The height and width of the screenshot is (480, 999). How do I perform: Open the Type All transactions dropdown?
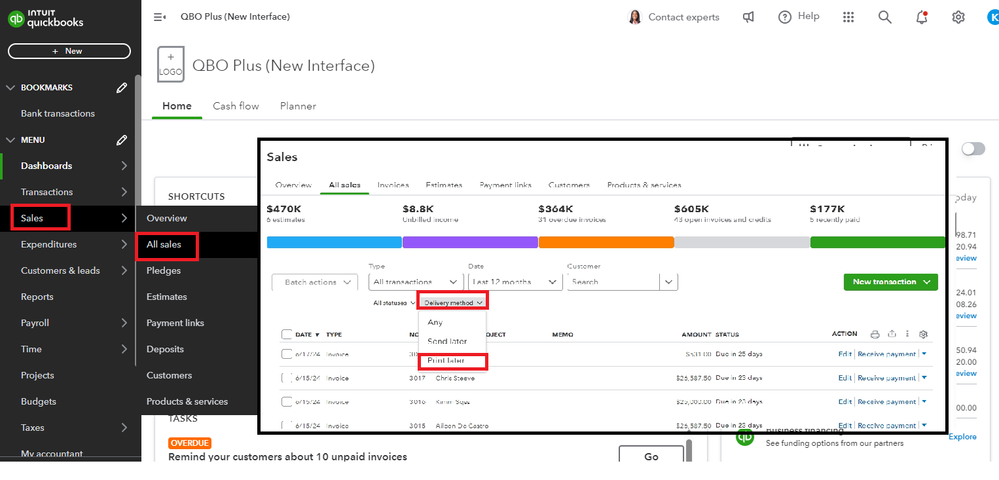click(415, 282)
